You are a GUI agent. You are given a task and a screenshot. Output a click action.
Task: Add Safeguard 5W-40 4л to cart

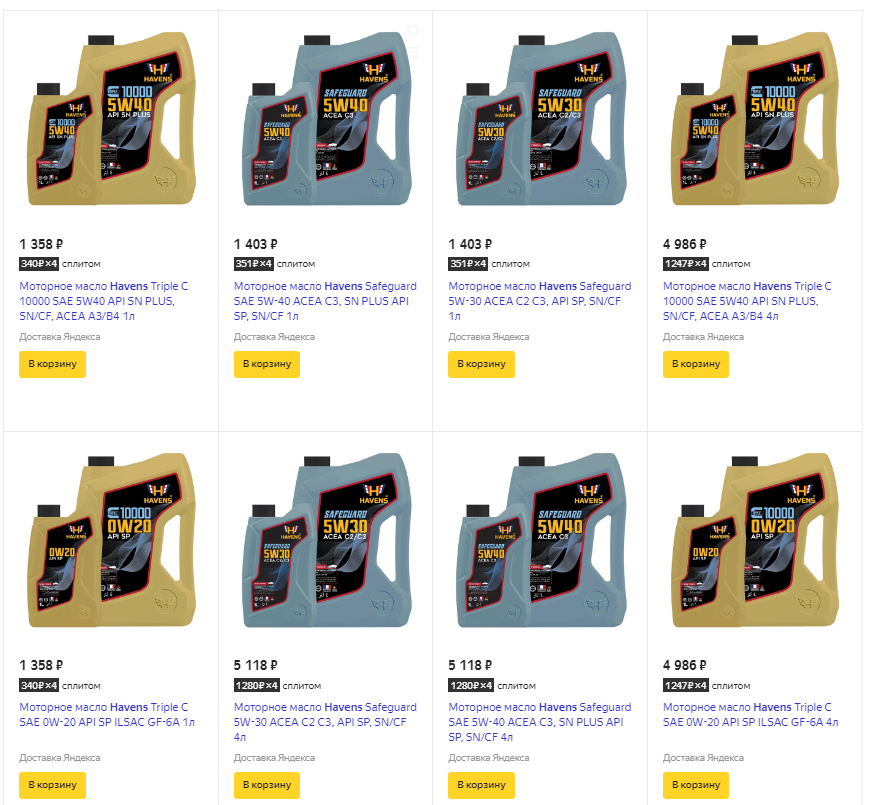[481, 785]
